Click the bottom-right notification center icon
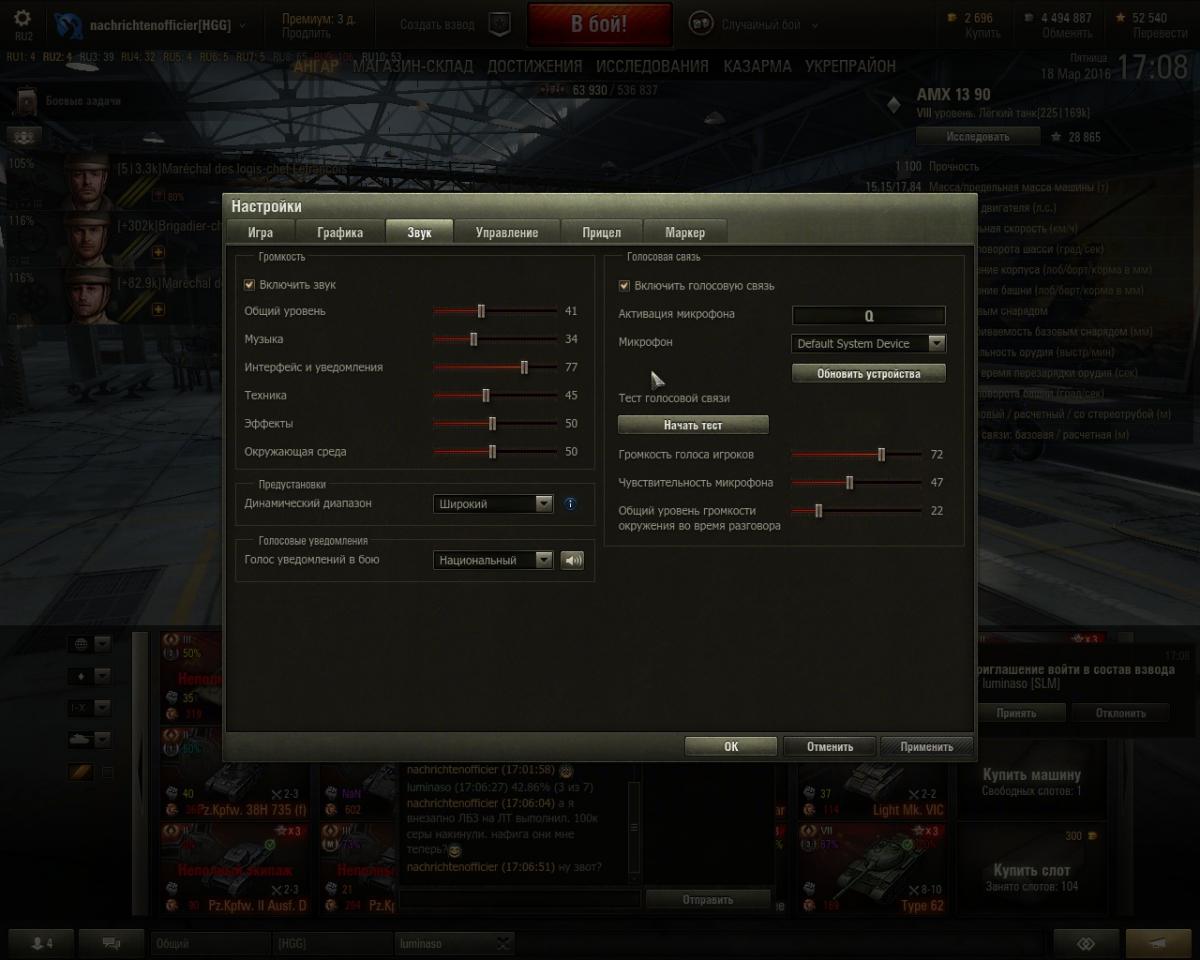Viewport: 1200px width, 960px height. [x=1158, y=943]
